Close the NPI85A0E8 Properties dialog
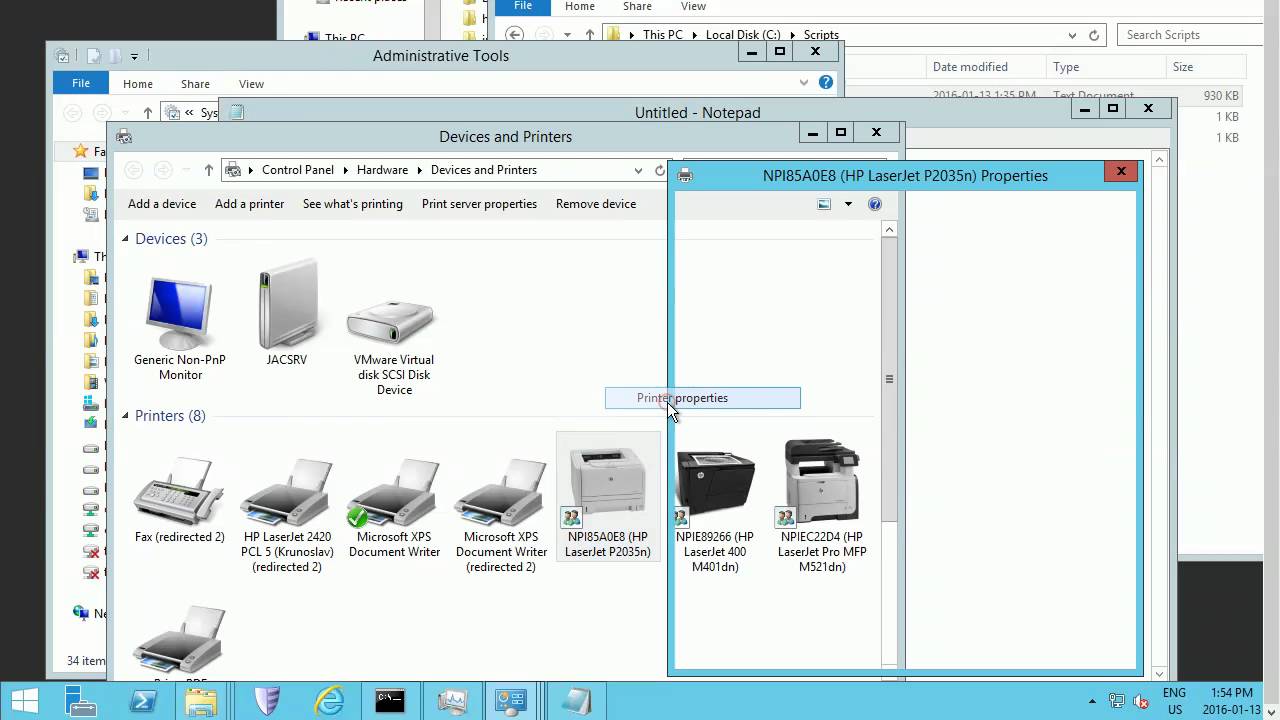Screen dimensions: 1280x720 click(1121, 171)
